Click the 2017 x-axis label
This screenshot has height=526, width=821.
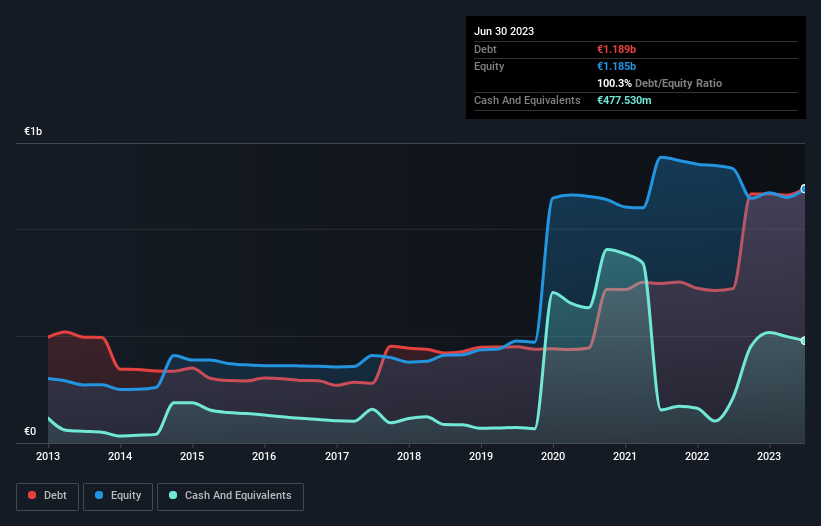pyautogui.click(x=337, y=456)
